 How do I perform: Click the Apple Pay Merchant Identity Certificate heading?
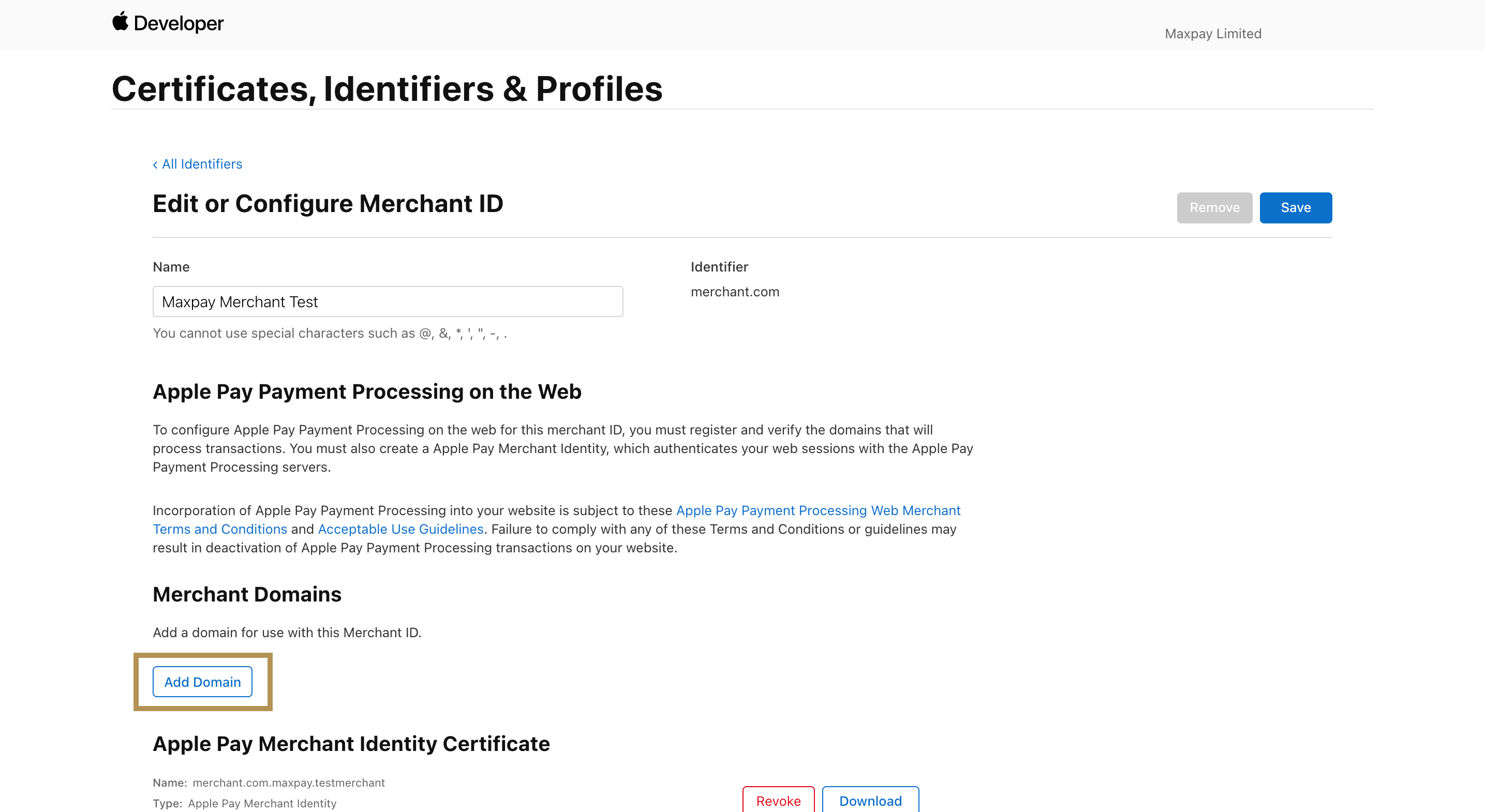[x=351, y=743]
